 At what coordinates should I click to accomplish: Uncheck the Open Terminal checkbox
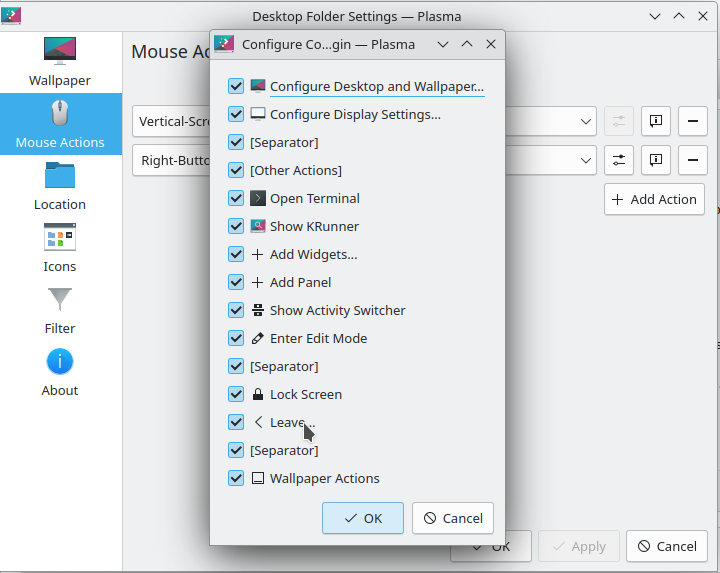click(x=236, y=198)
